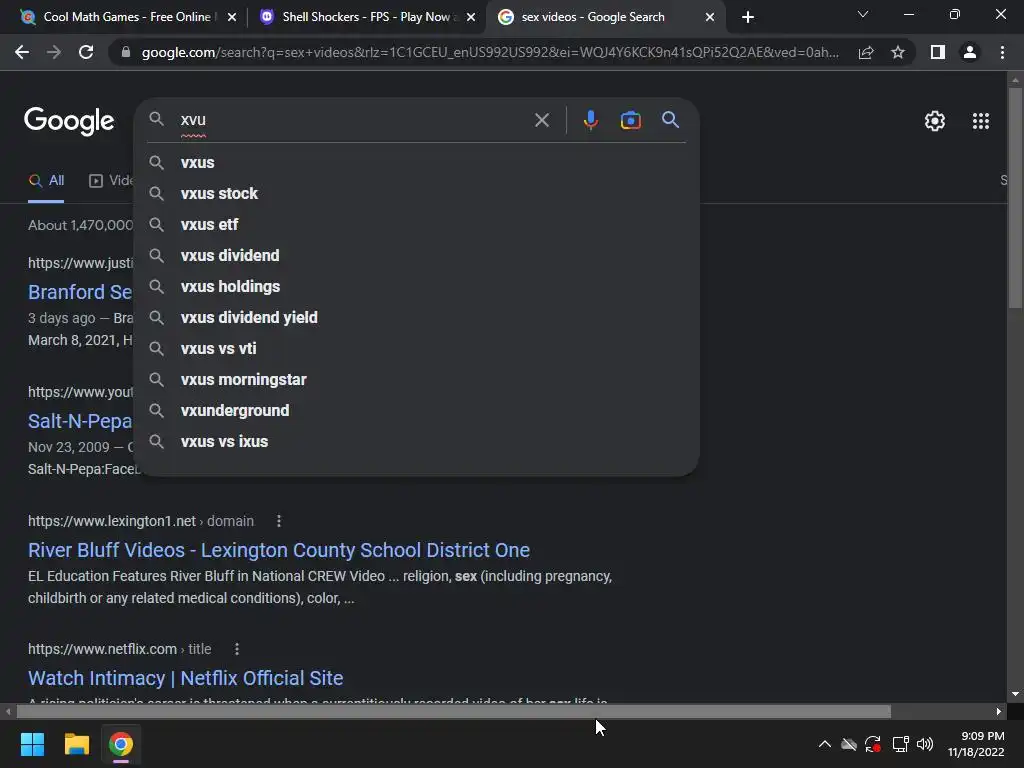Click the URL address bar

point(490,52)
